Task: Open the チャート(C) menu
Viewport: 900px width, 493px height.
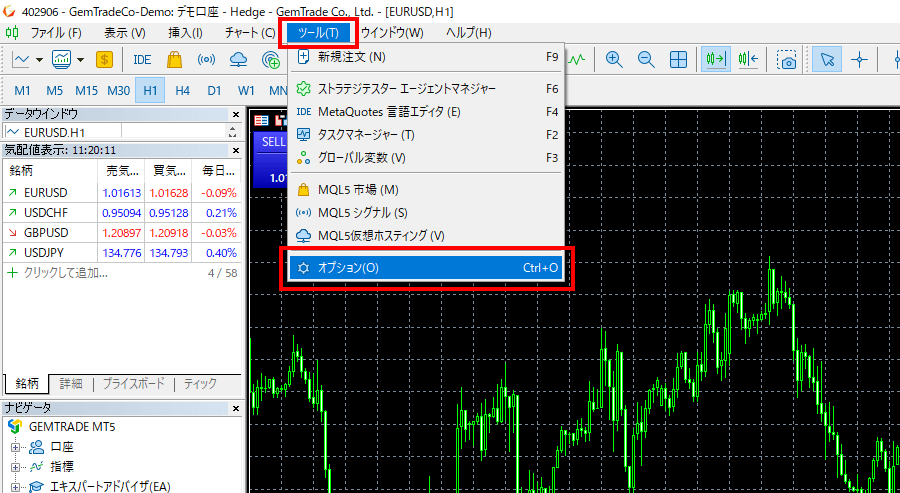Action: pyautogui.click(x=250, y=33)
